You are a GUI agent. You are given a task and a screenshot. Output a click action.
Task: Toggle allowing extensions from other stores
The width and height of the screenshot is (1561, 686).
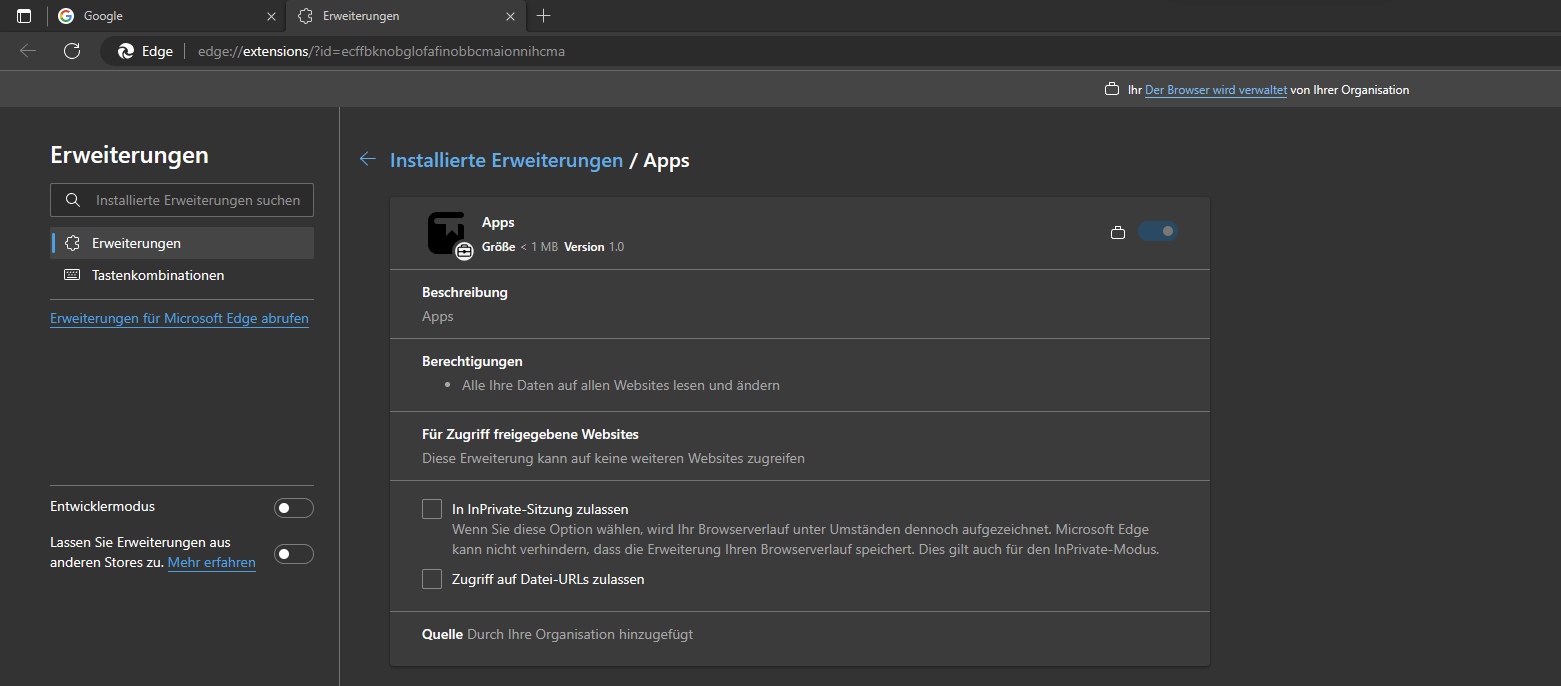(x=293, y=554)
